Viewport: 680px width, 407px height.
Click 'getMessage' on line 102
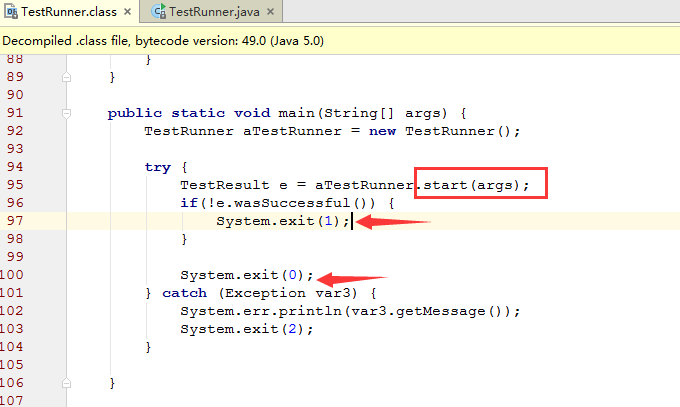pyautogui.click(x=441, y=312)
